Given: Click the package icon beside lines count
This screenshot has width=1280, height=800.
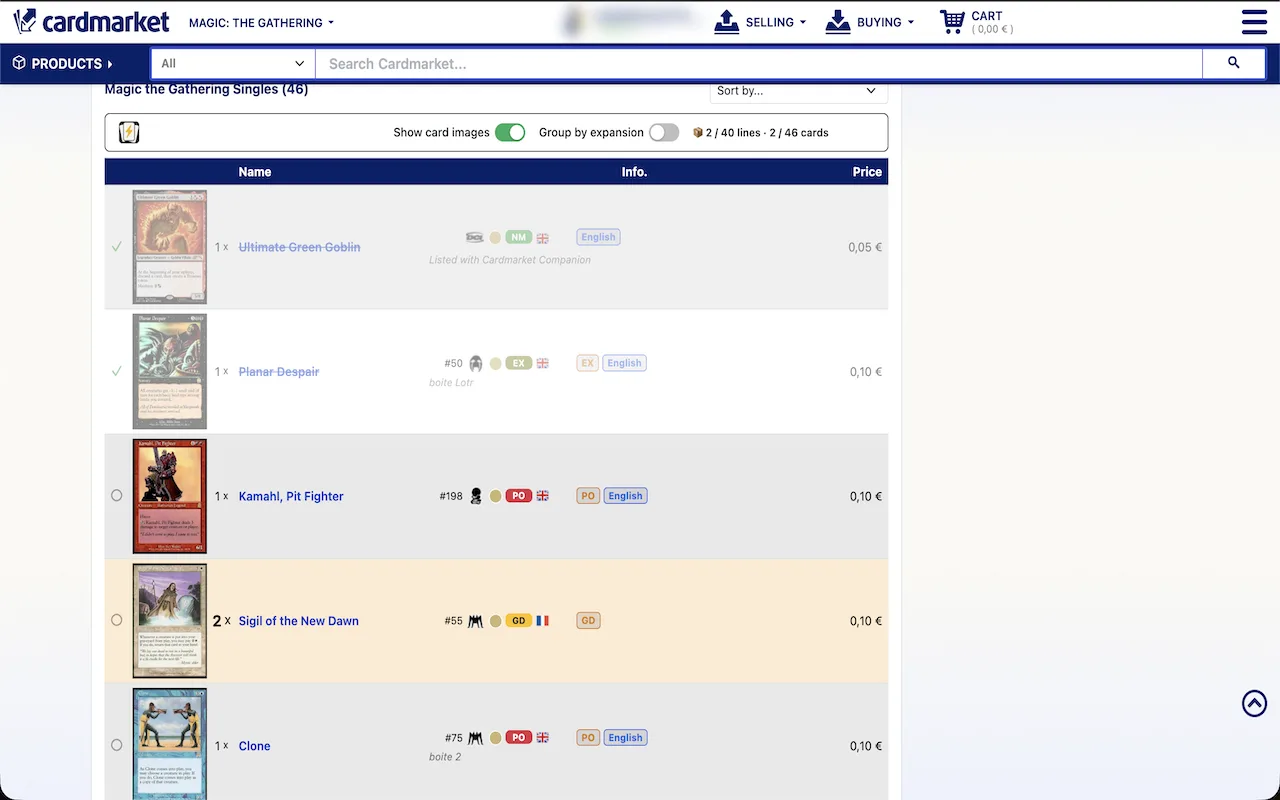Looking at the screenshot, I should click(698, 132).
